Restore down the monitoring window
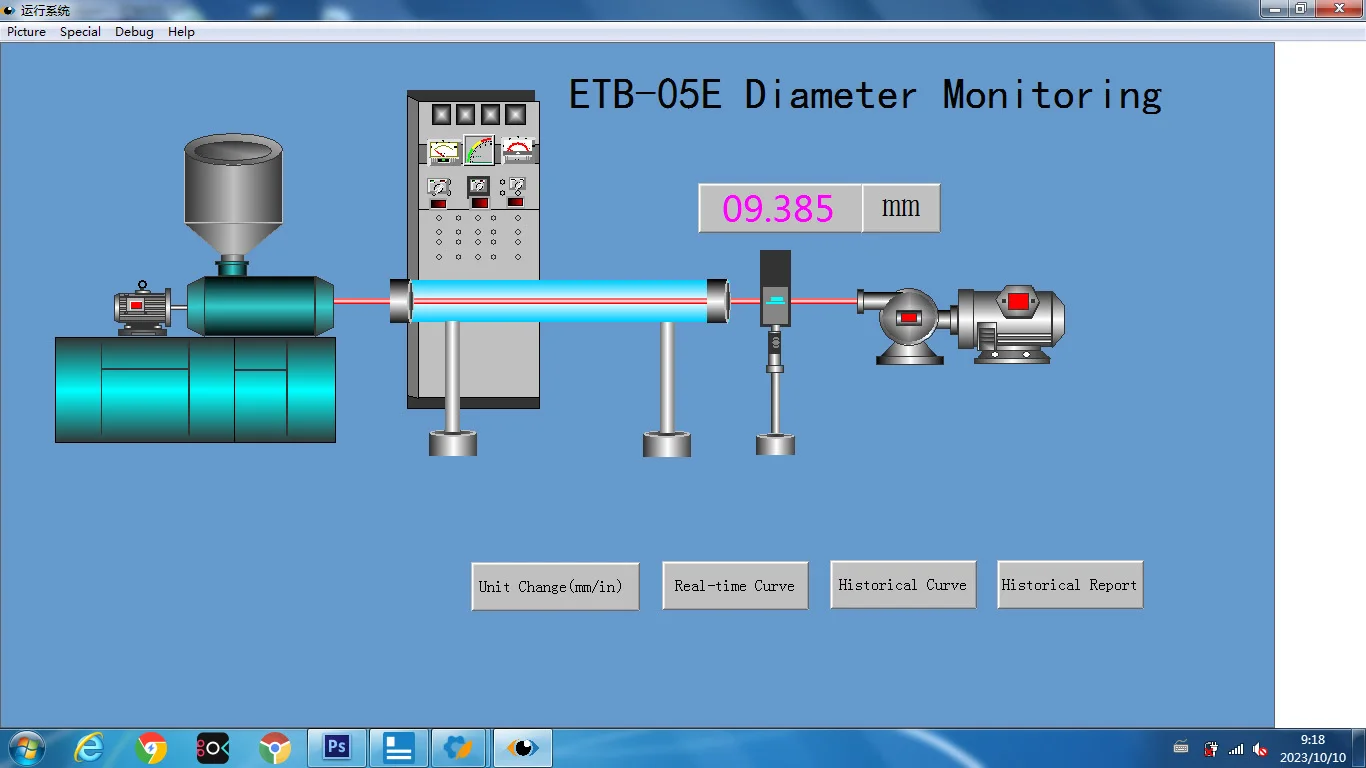 pos(1301,9)
